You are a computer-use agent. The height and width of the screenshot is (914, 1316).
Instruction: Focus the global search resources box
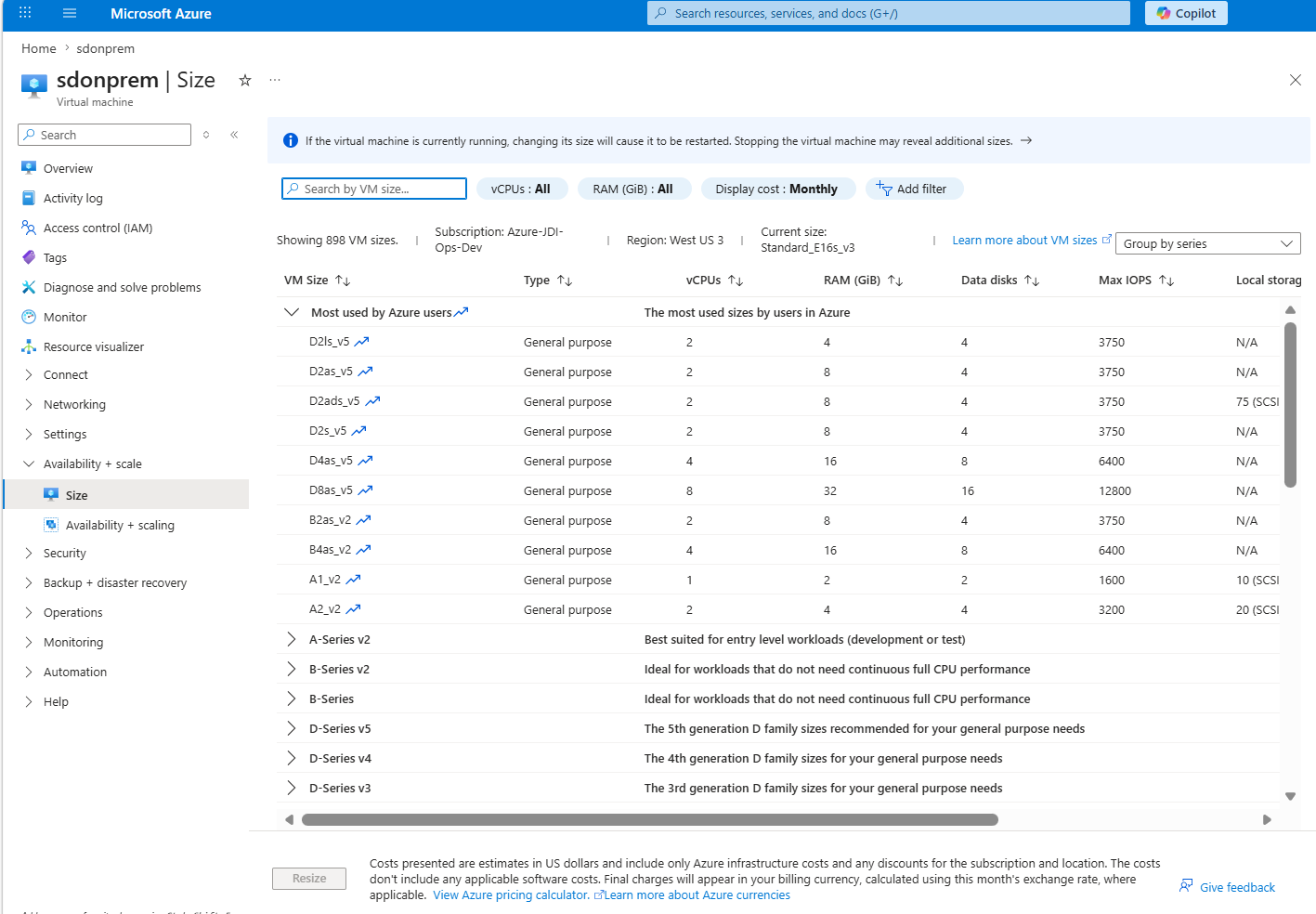pos(889,13)
